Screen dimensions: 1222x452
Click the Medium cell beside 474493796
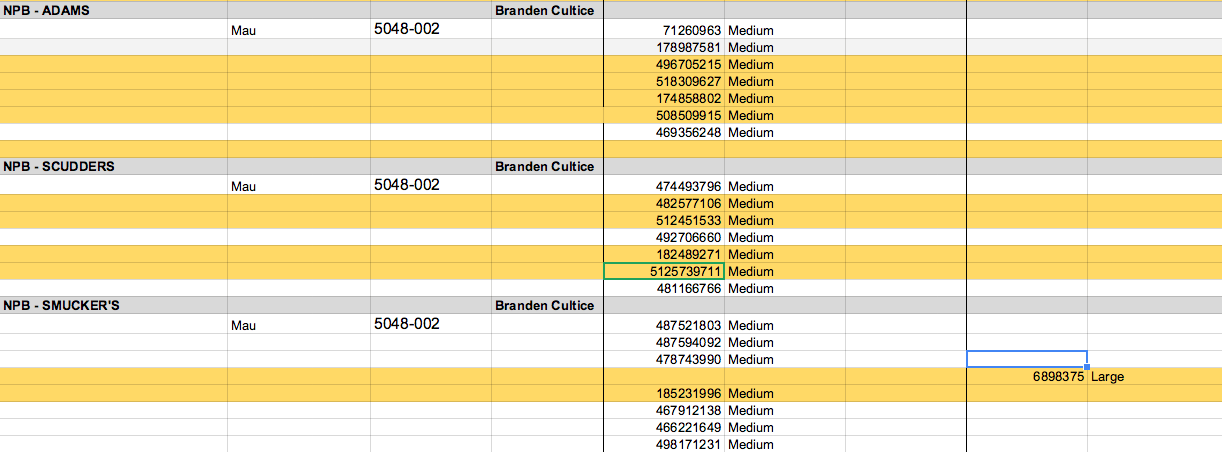[751, 186]
